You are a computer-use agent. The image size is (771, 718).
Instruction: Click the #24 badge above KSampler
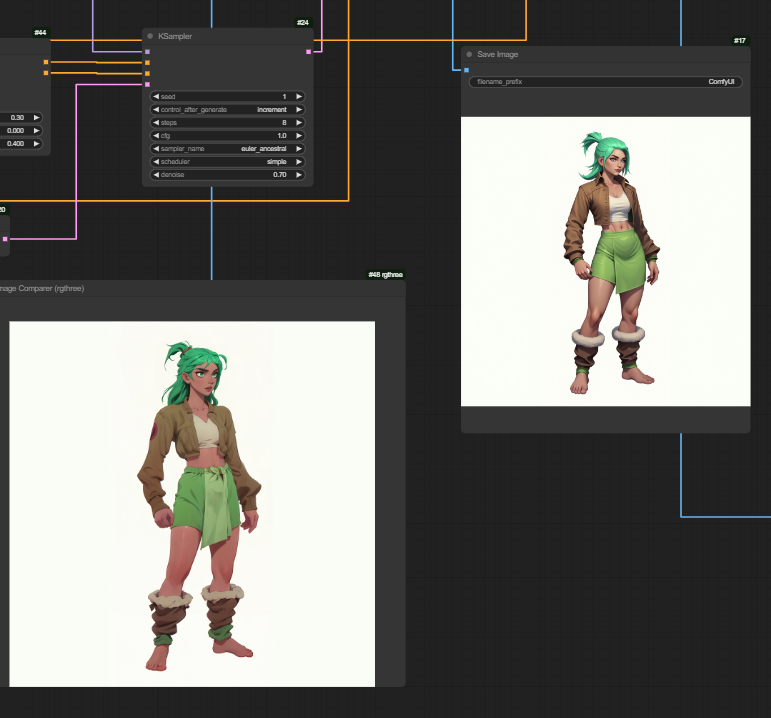(x=302, y=22)
